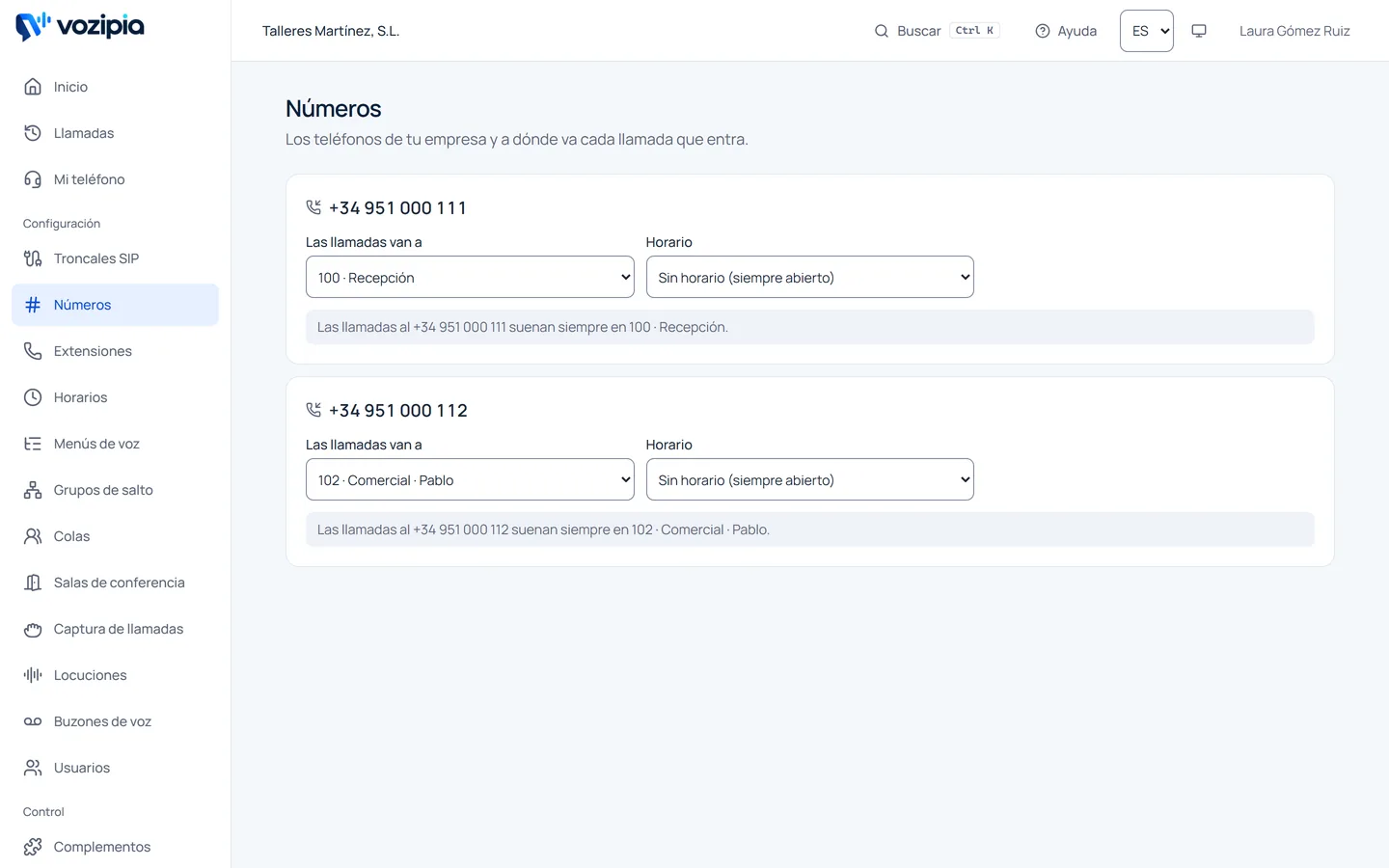Go to Inicio in the sidebar

click(x=116, y=87)
